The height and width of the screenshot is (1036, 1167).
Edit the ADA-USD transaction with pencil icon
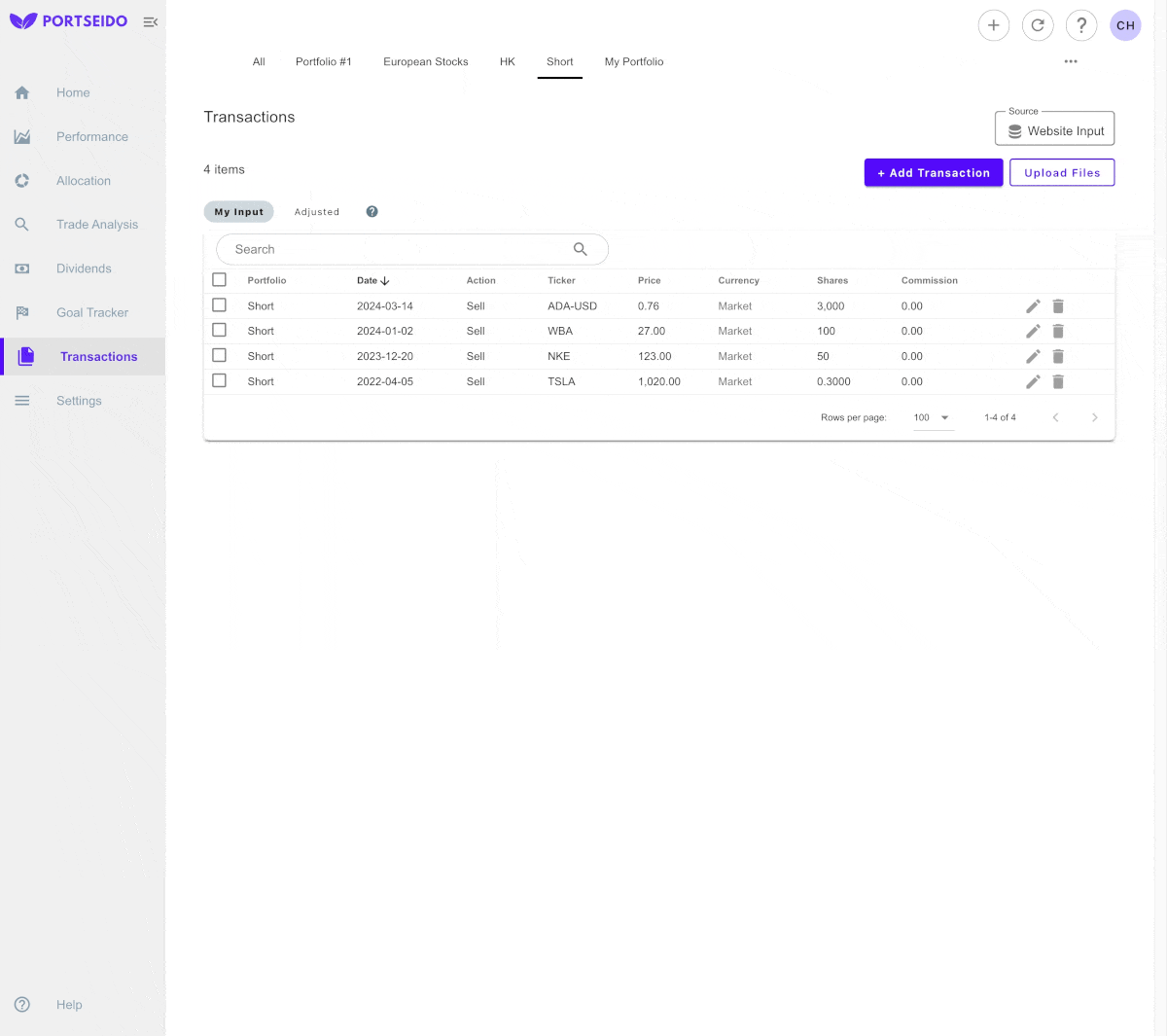coord(1033,306)
